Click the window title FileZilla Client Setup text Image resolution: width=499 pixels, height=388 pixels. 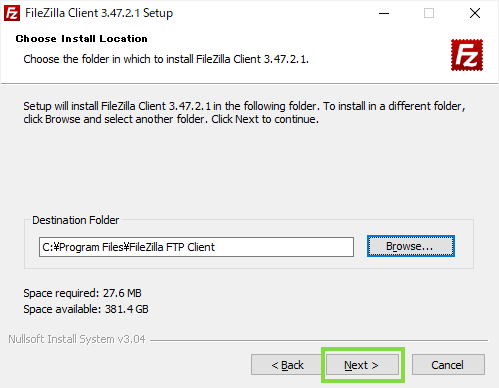99,13
